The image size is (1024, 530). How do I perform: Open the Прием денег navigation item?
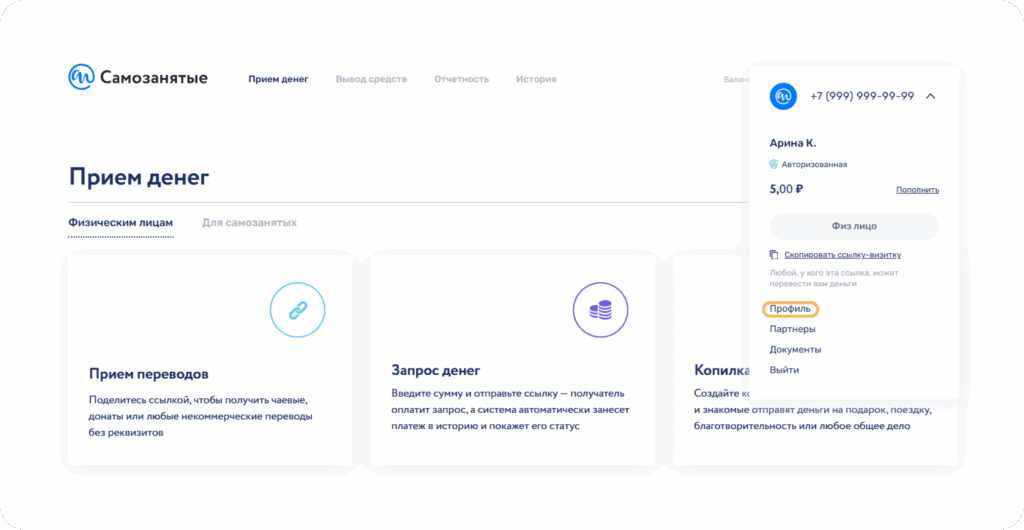click(x=278, y=79)
